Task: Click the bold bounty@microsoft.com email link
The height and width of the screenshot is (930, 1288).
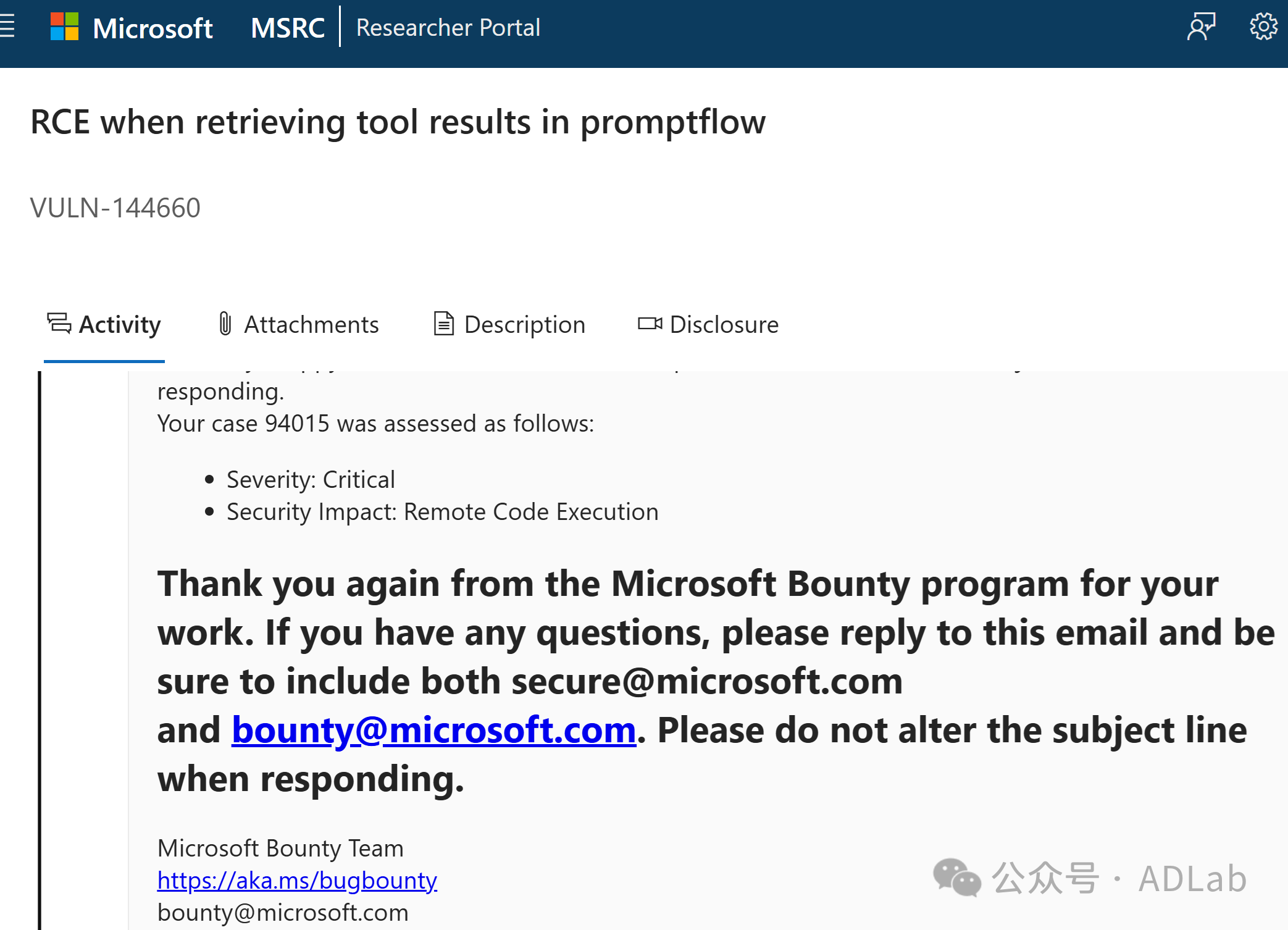Action: coord(433,731)
